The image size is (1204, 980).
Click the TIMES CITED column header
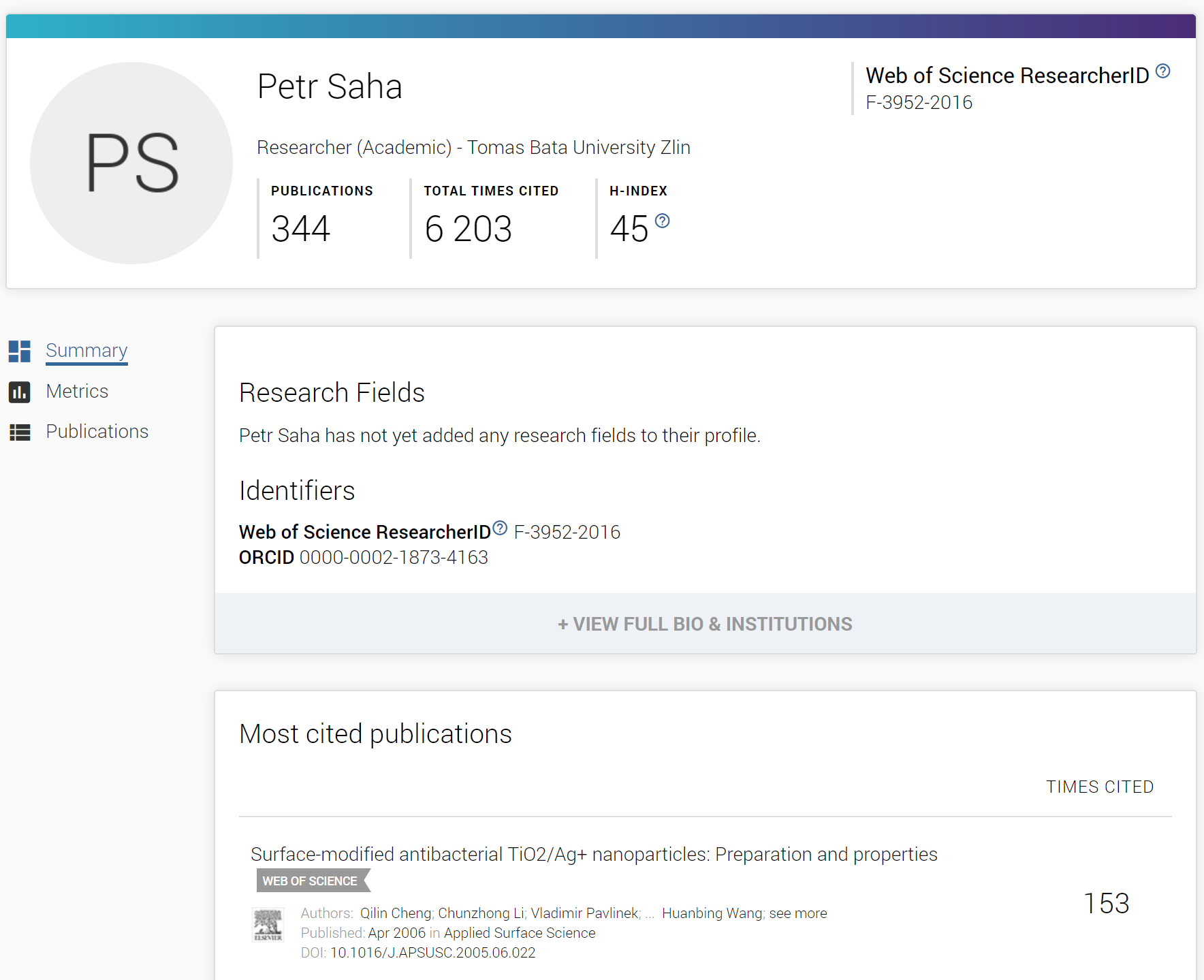(1100, 787)
